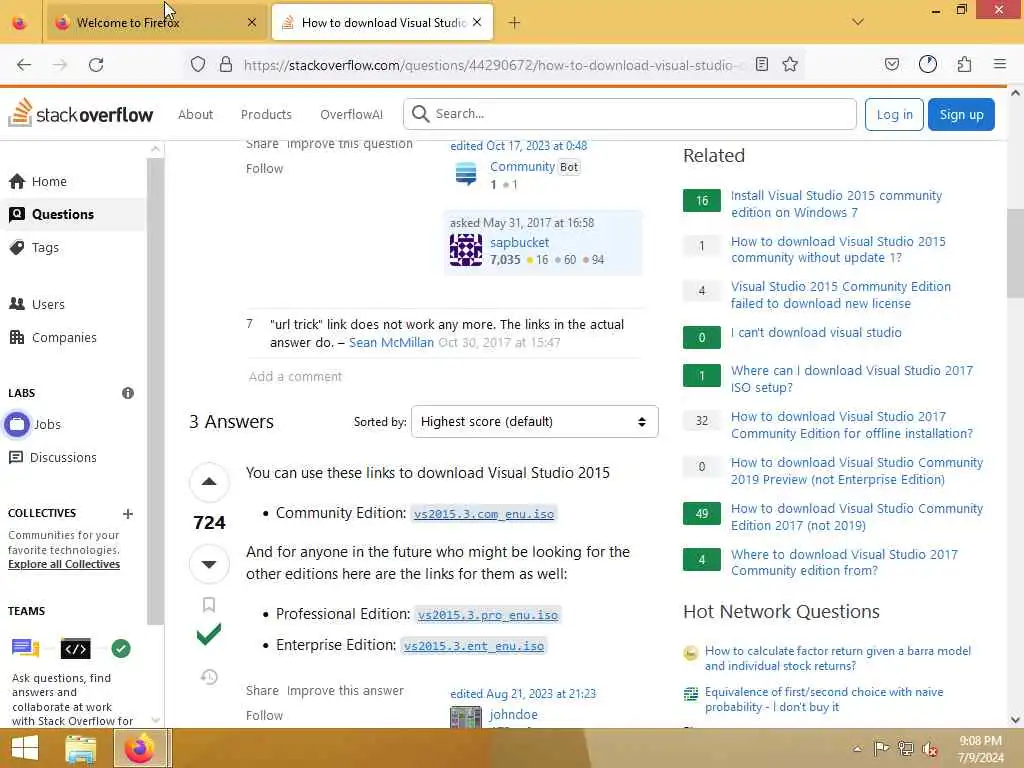This screenshot has width=1024, height=768.
Task: Bookmark this page with the star icon
Action: coord(790,64)
